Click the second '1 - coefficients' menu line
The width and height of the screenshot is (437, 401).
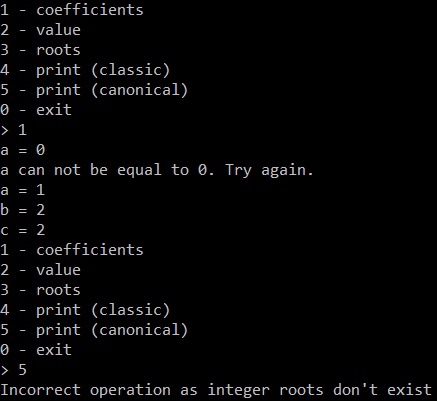[x=72, y=250]
